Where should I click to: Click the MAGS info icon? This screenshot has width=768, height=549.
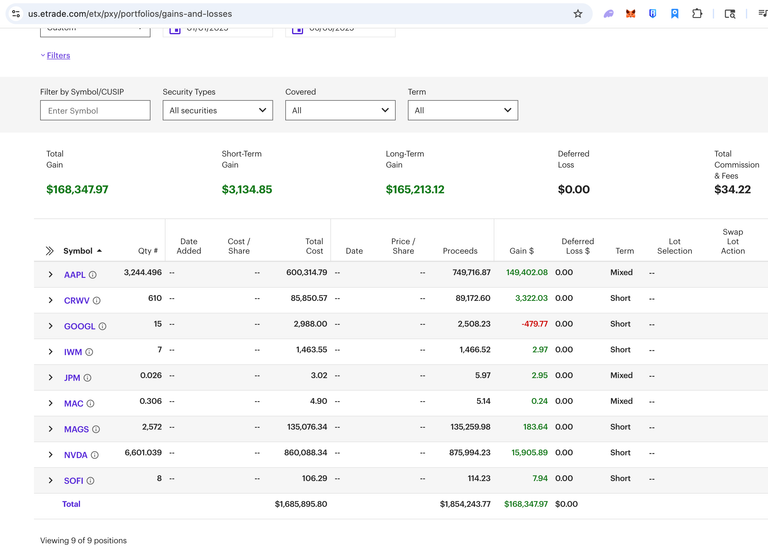click(x=96, y=429)
